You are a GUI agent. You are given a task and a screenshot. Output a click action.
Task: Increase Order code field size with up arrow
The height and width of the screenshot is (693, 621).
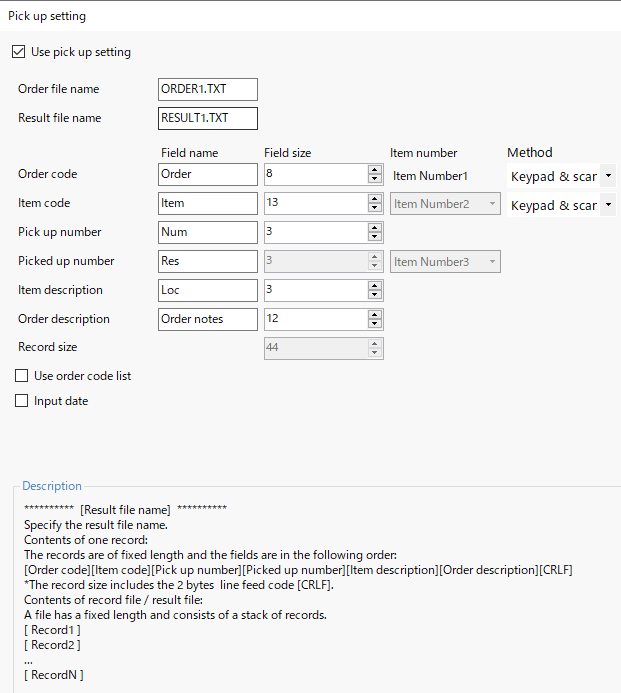[375, 170]
